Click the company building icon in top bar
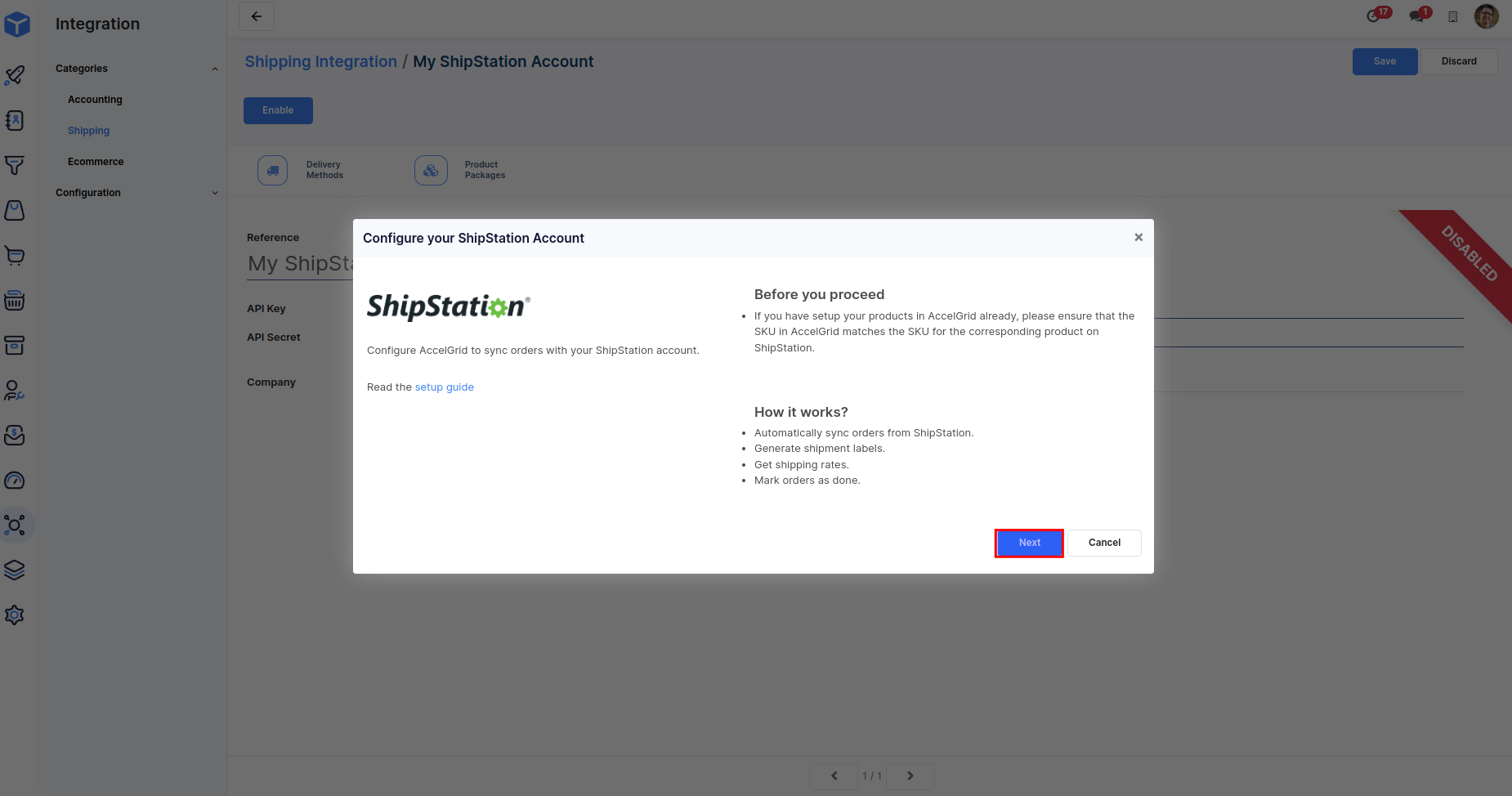Screen dimensions: 1512x796 click(1452, 17)
